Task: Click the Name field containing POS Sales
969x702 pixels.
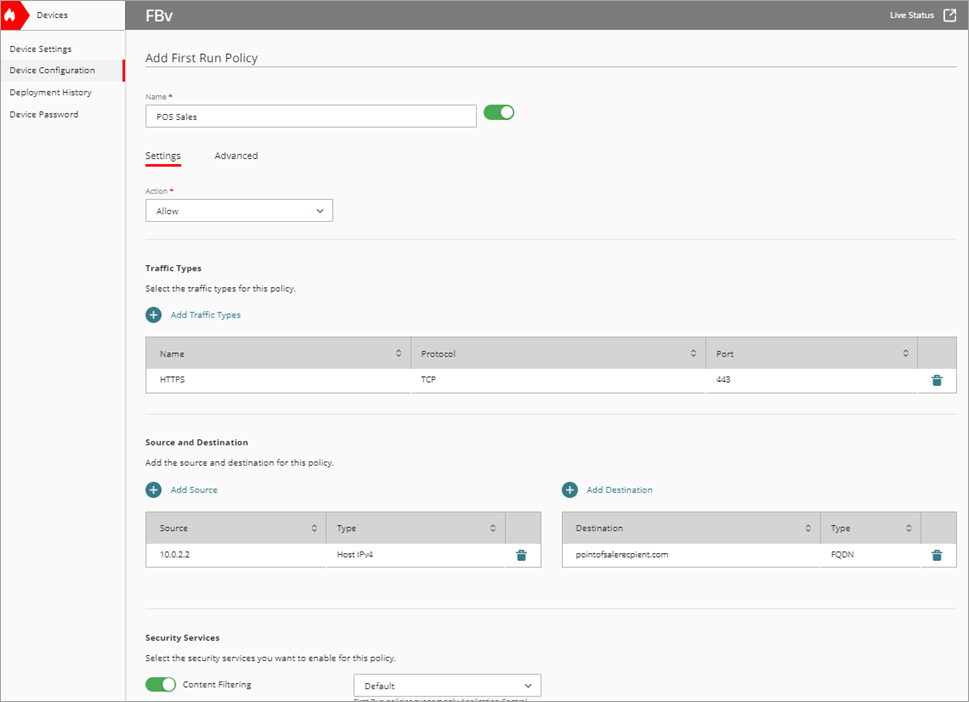Action: coord(310,116)
